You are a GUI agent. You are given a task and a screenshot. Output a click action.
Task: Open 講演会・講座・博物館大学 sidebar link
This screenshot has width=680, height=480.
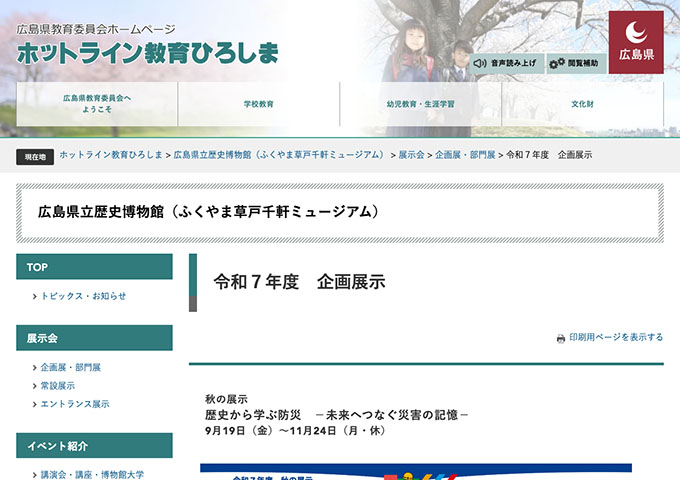click(92, 475)
